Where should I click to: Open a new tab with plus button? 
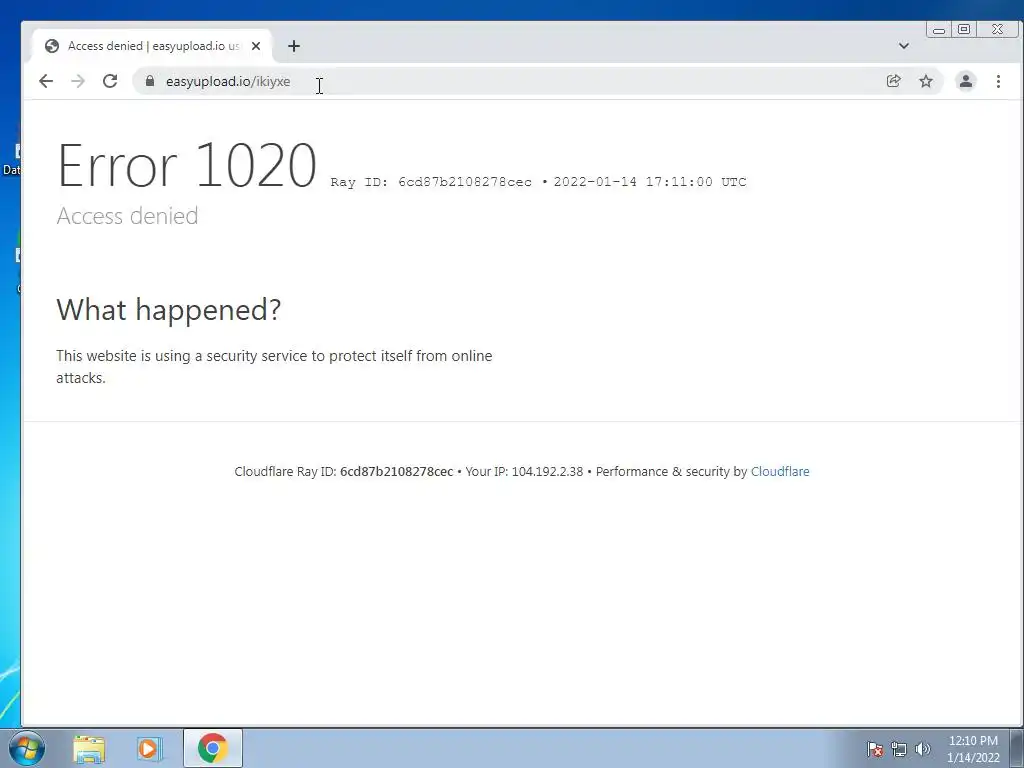pos(294,46)
